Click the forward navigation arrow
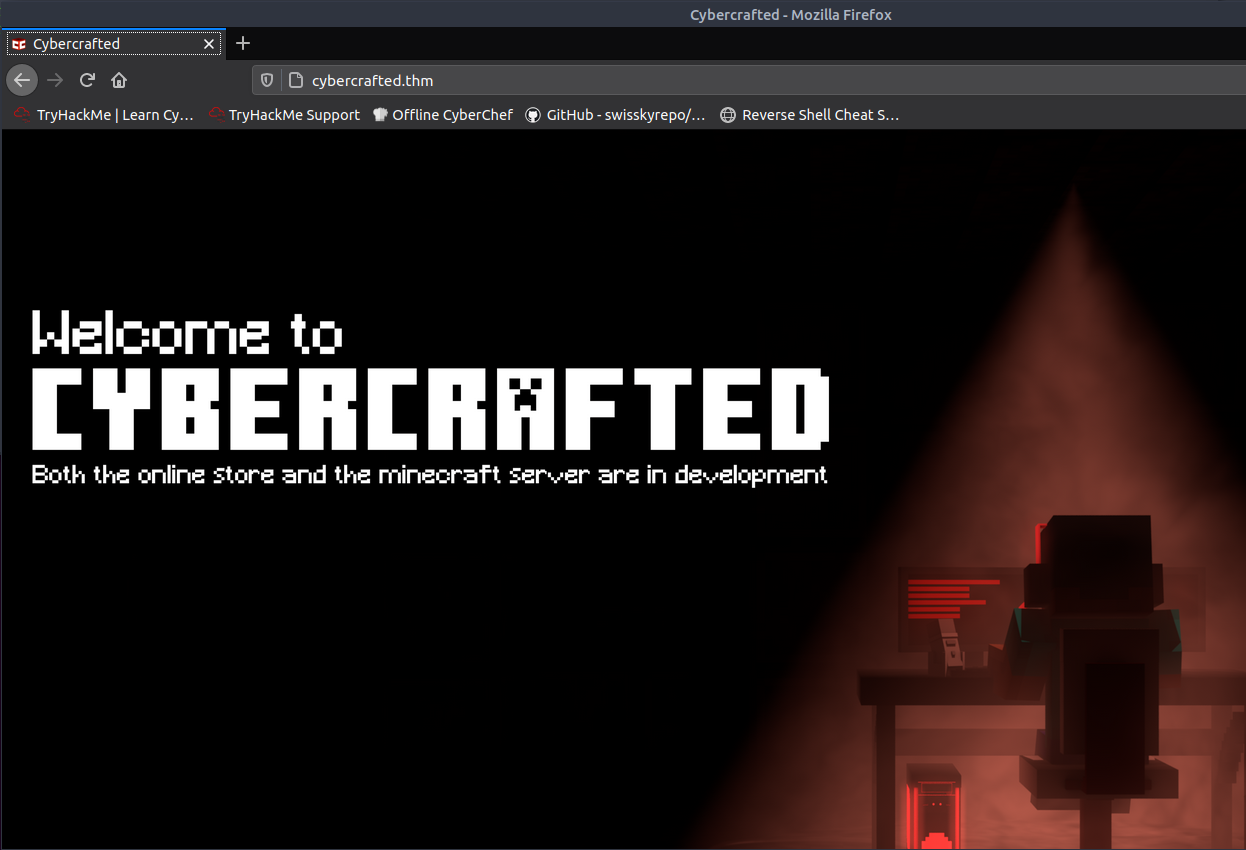 click(x=55, y=80)
